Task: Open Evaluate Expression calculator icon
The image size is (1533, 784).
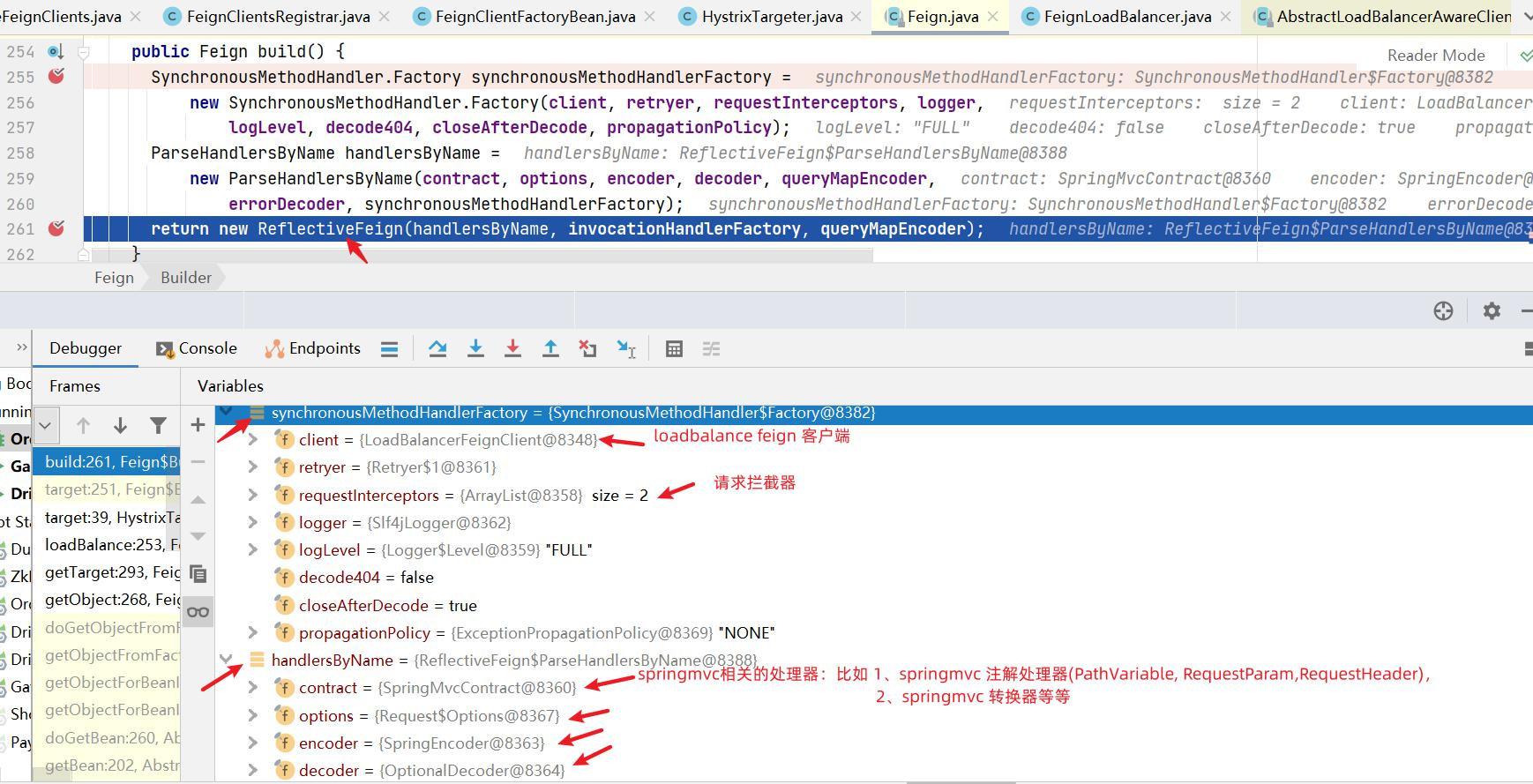Action: point(674,349)
